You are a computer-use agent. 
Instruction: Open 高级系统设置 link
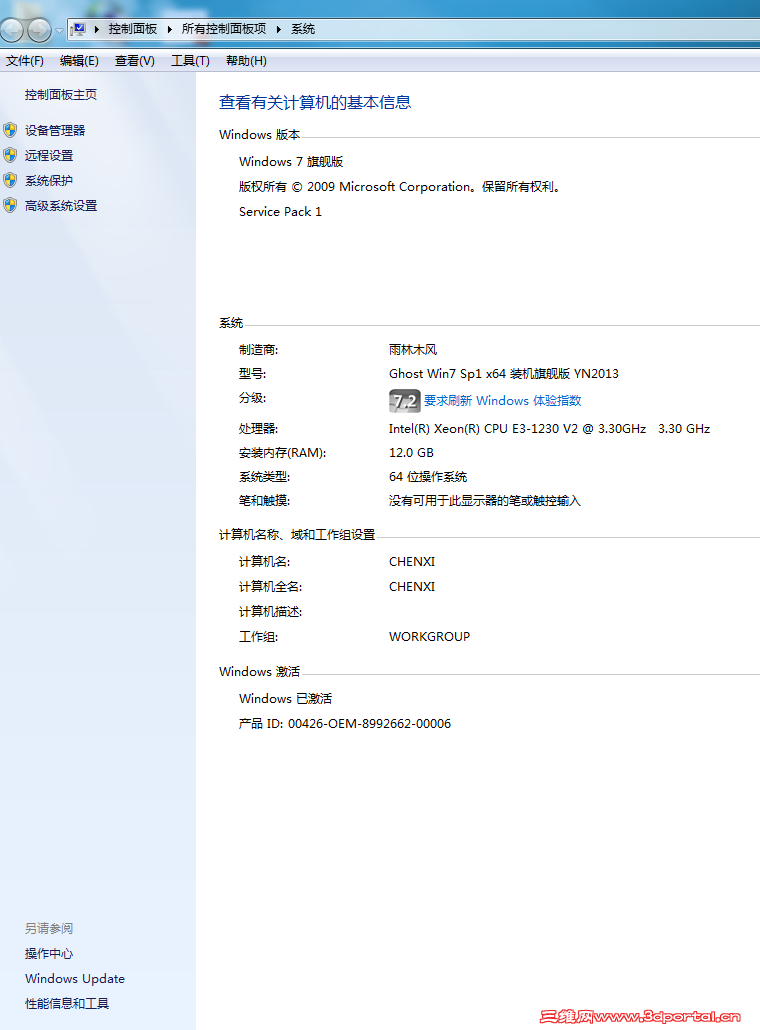(x=61, y=206)
